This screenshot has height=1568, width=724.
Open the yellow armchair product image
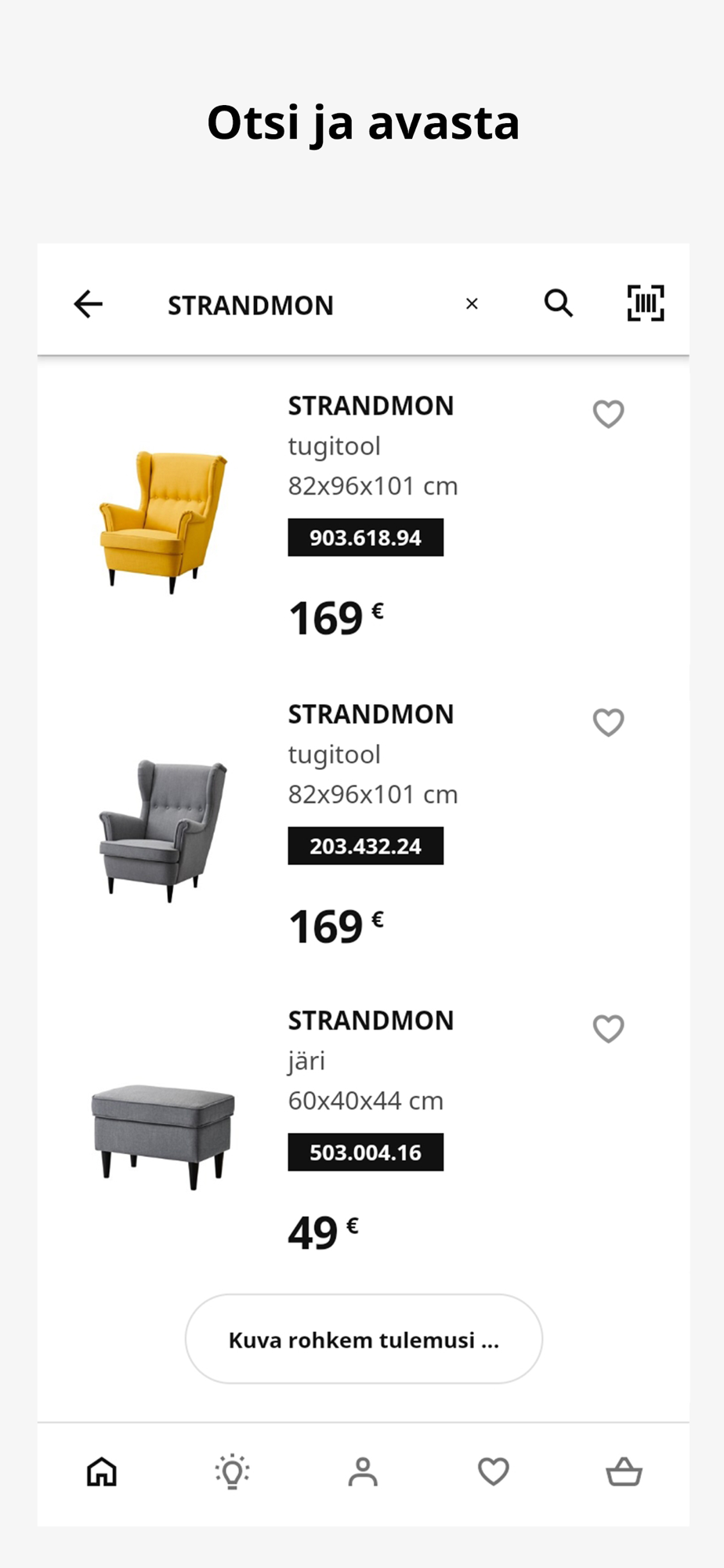(163, 521)
